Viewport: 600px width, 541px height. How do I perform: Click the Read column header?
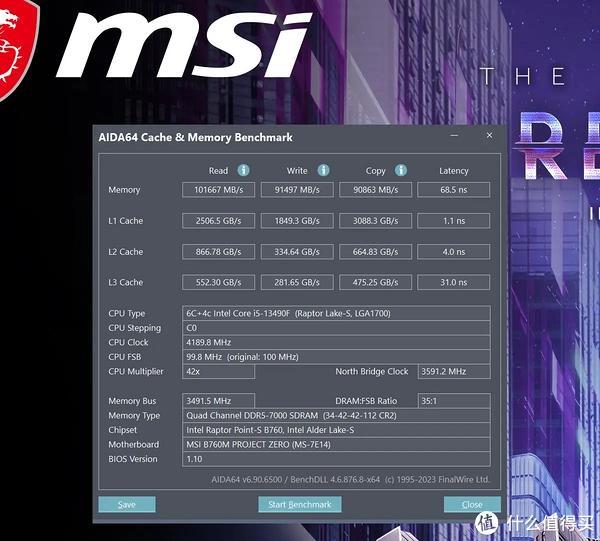click(x=218, y=171)
